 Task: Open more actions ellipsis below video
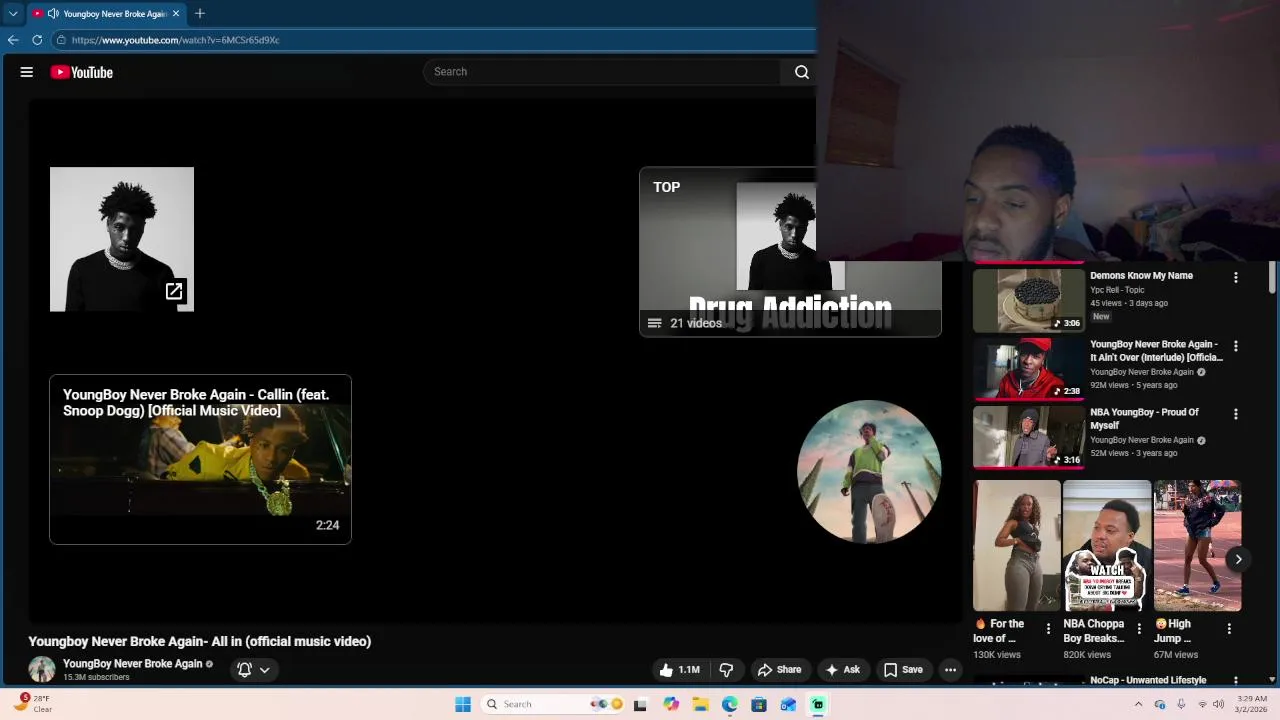pos(950,670)
